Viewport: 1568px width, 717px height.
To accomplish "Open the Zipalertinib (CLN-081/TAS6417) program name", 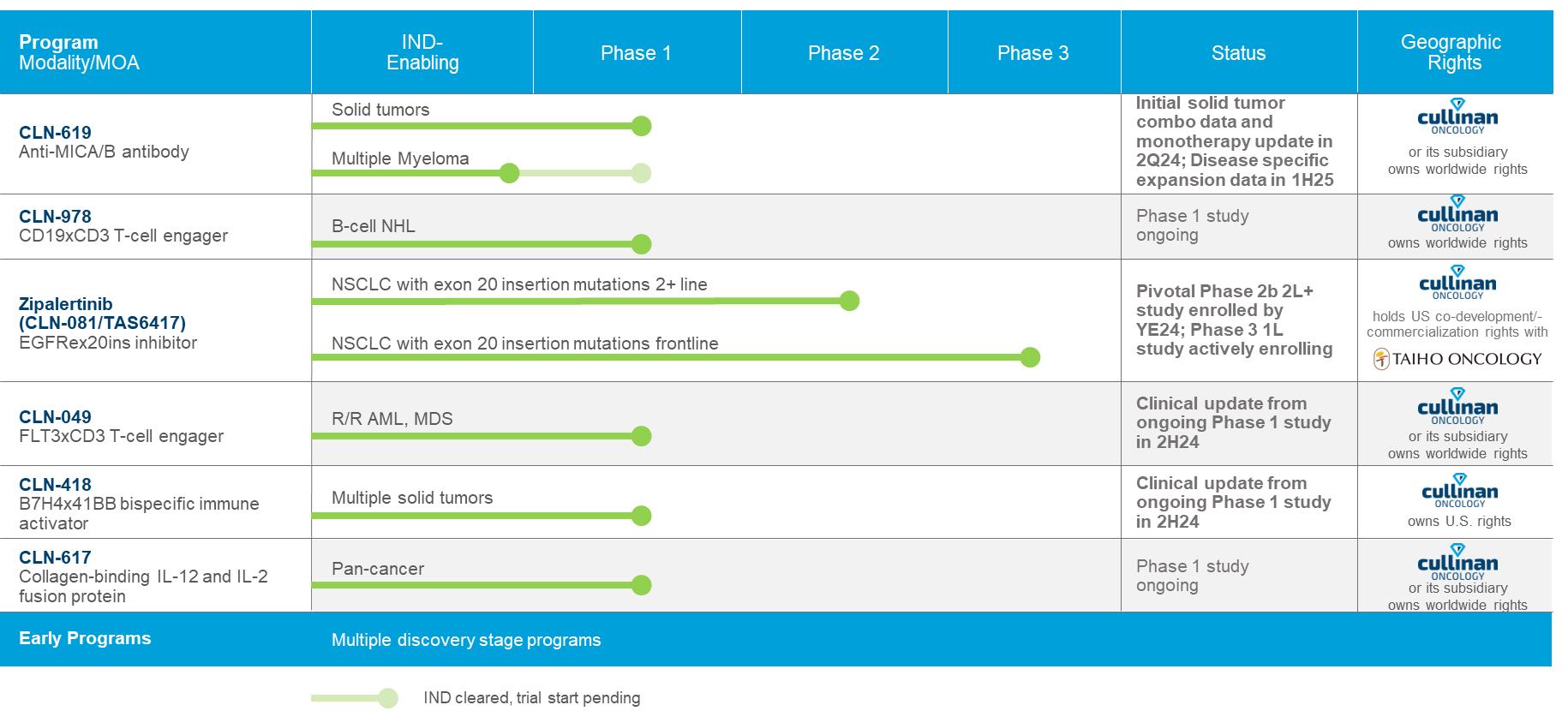I will [102, 314].
